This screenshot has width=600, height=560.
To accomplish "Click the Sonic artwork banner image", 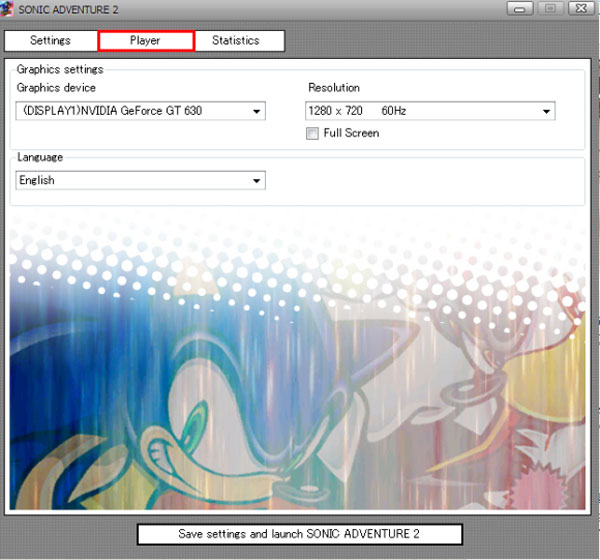I will (297, 362).
